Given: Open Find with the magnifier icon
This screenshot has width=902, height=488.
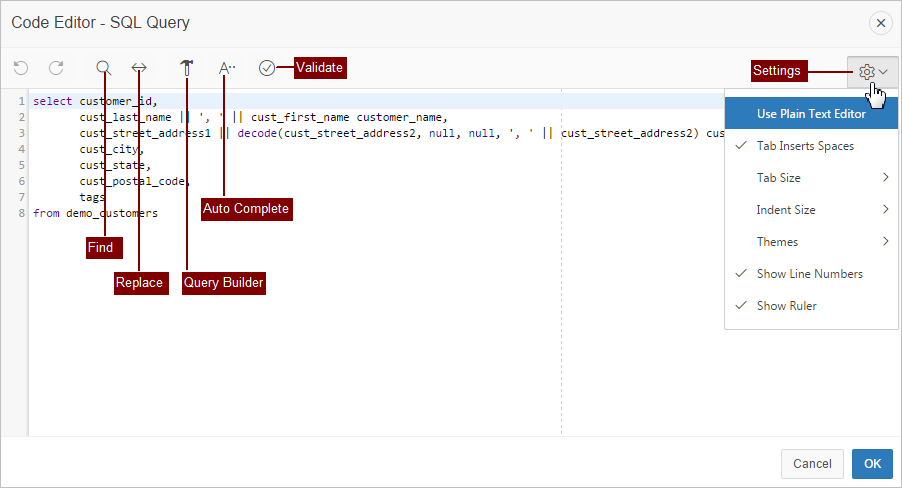Looking at the screenshot, I should [x=103, y=68].
